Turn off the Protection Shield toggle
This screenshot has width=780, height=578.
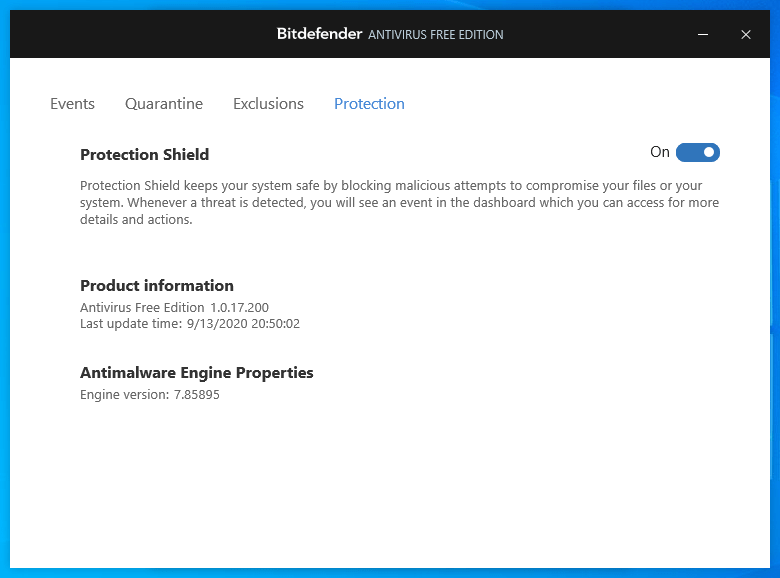[697, 152]
